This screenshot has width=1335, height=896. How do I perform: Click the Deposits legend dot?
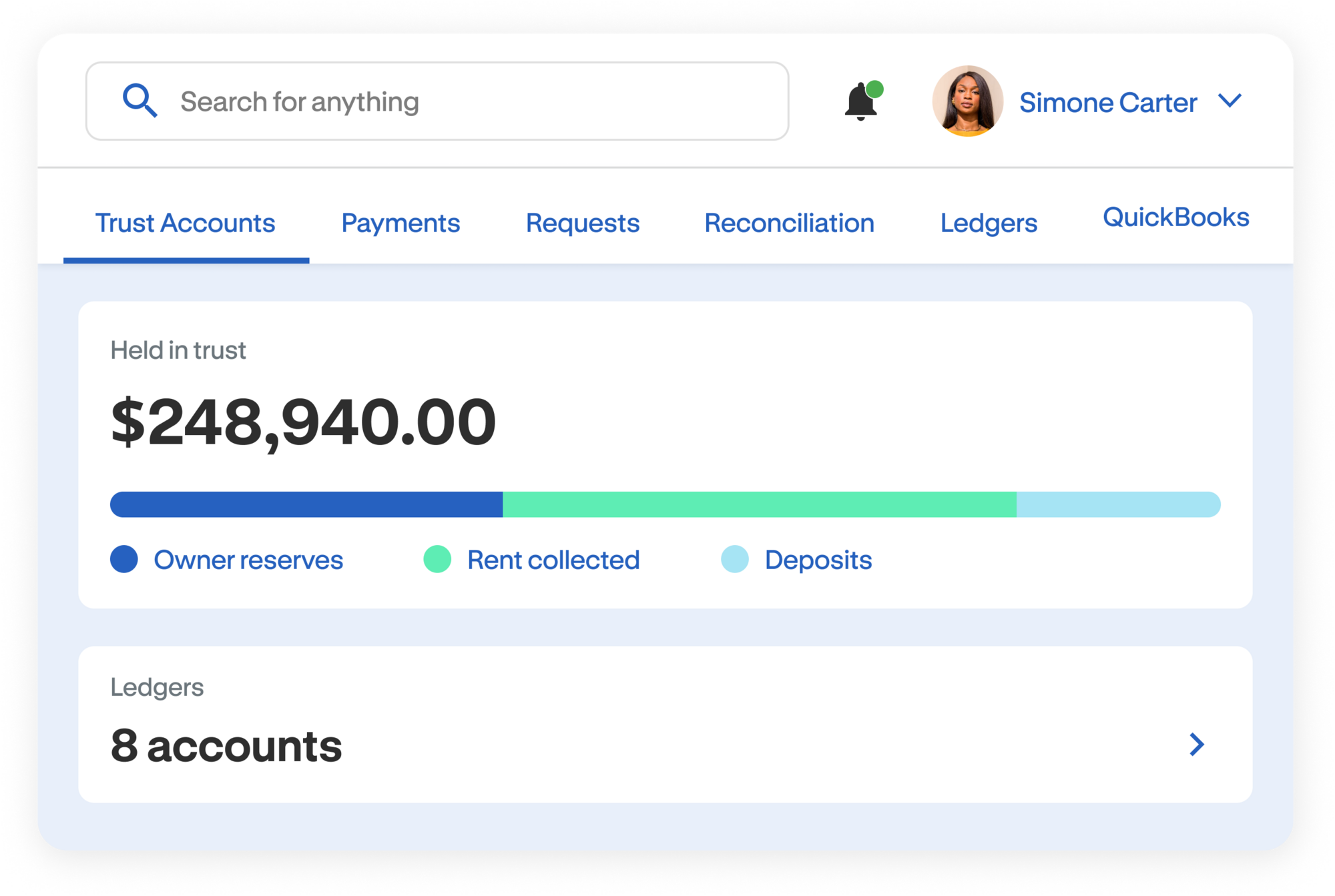tap(735, 559)
